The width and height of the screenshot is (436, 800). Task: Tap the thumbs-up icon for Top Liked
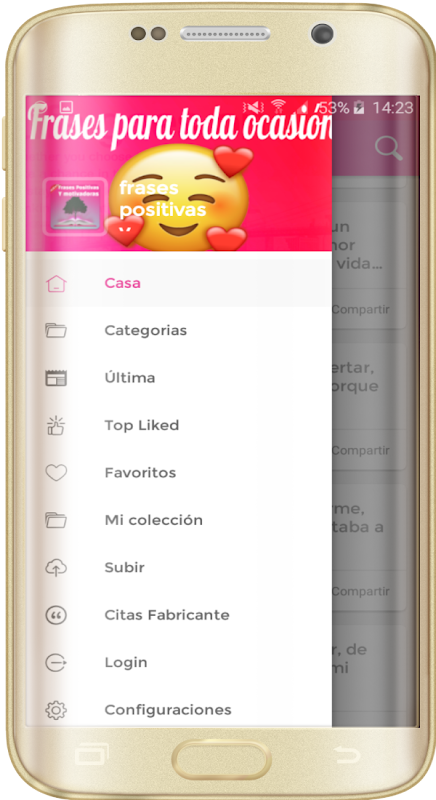pos(56,425)
